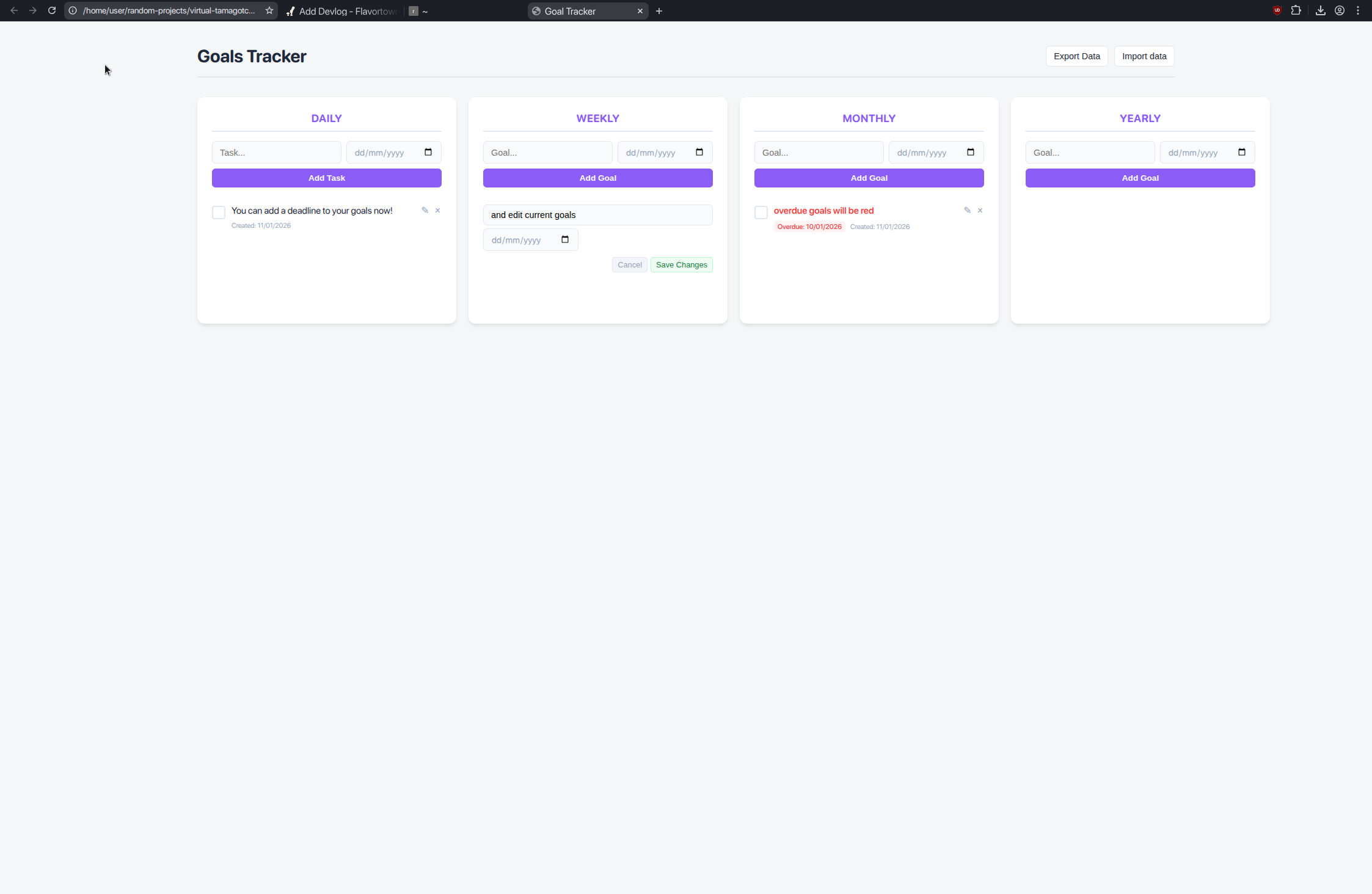Click pencil icon on overdue monthly goal
Screen dimensions: 1372x894
click(x=967, y=210)
